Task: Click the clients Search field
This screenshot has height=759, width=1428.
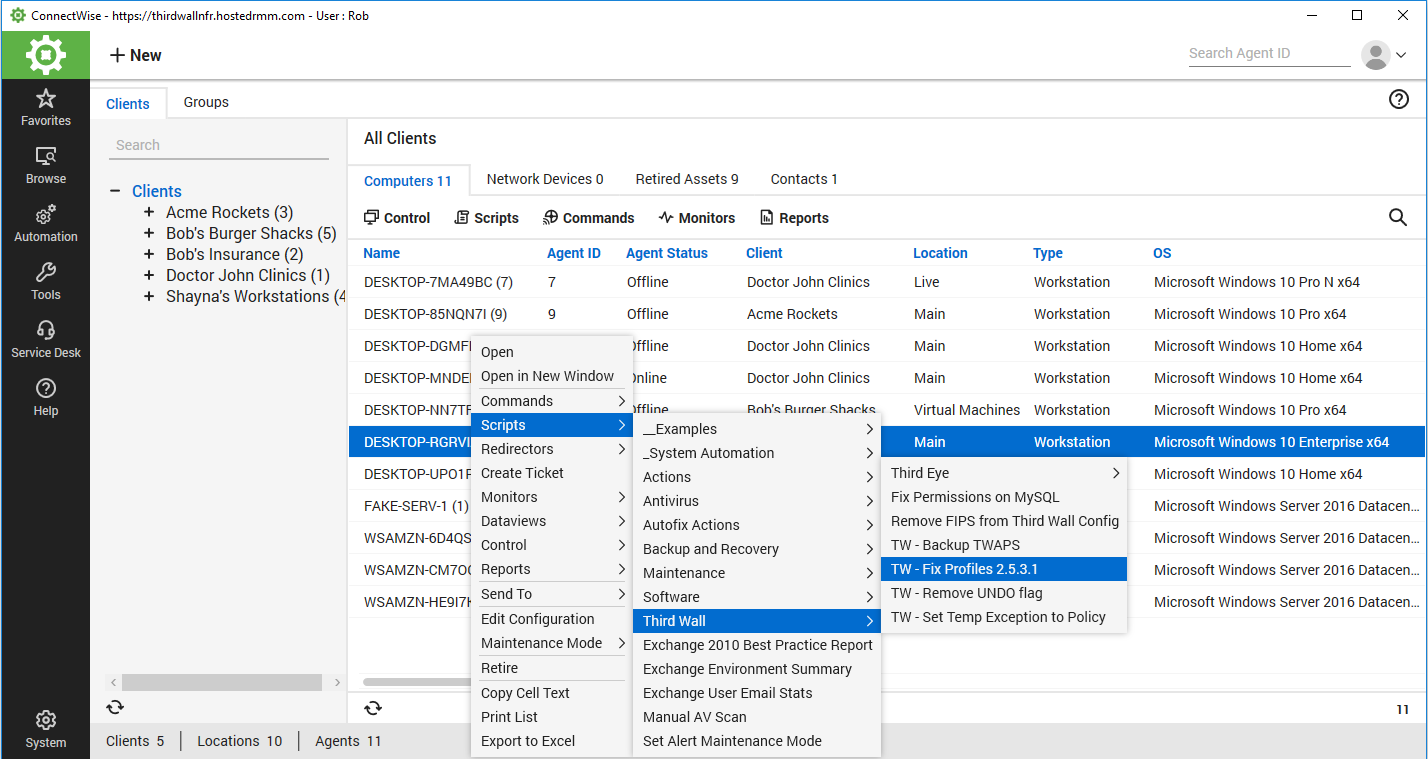Action: 219,145
